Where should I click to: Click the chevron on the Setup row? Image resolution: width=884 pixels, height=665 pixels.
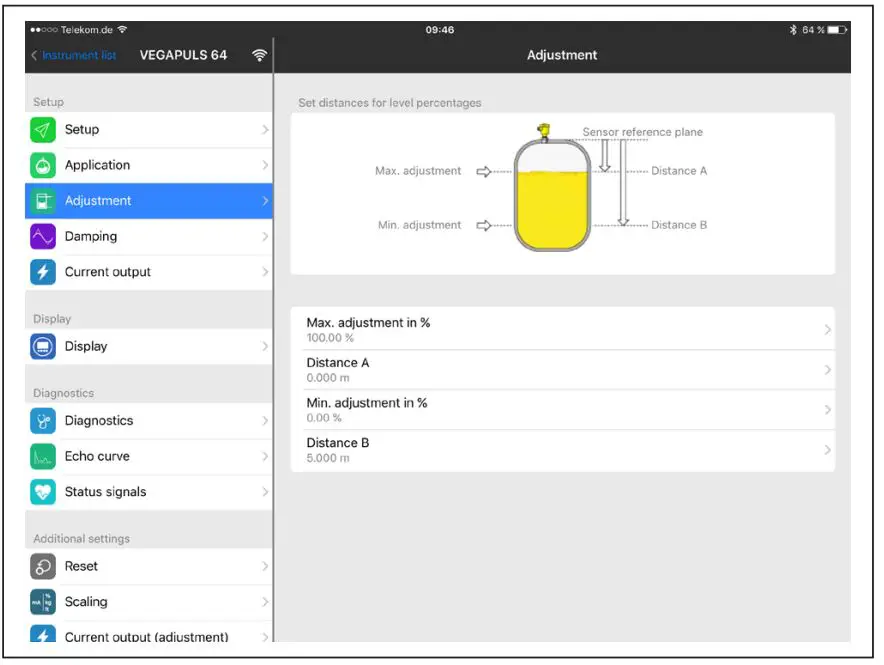click(x=265, y=130)
